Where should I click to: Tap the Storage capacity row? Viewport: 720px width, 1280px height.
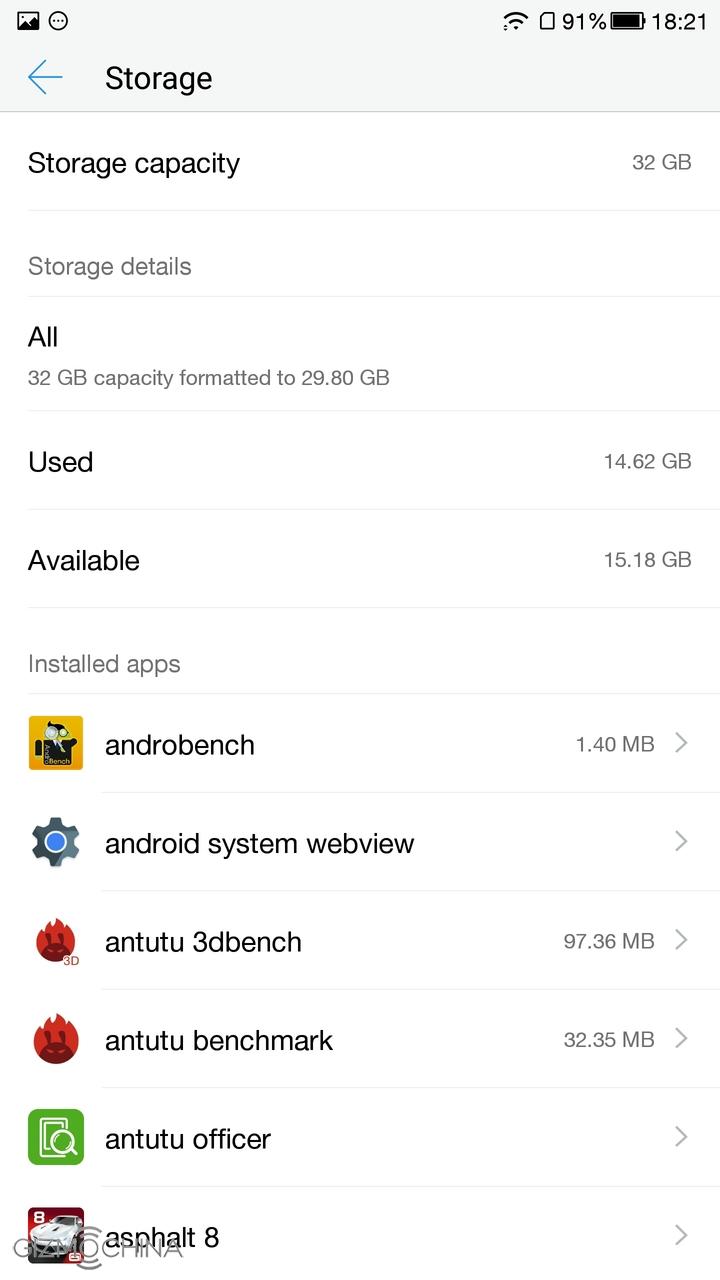(360, 163)
